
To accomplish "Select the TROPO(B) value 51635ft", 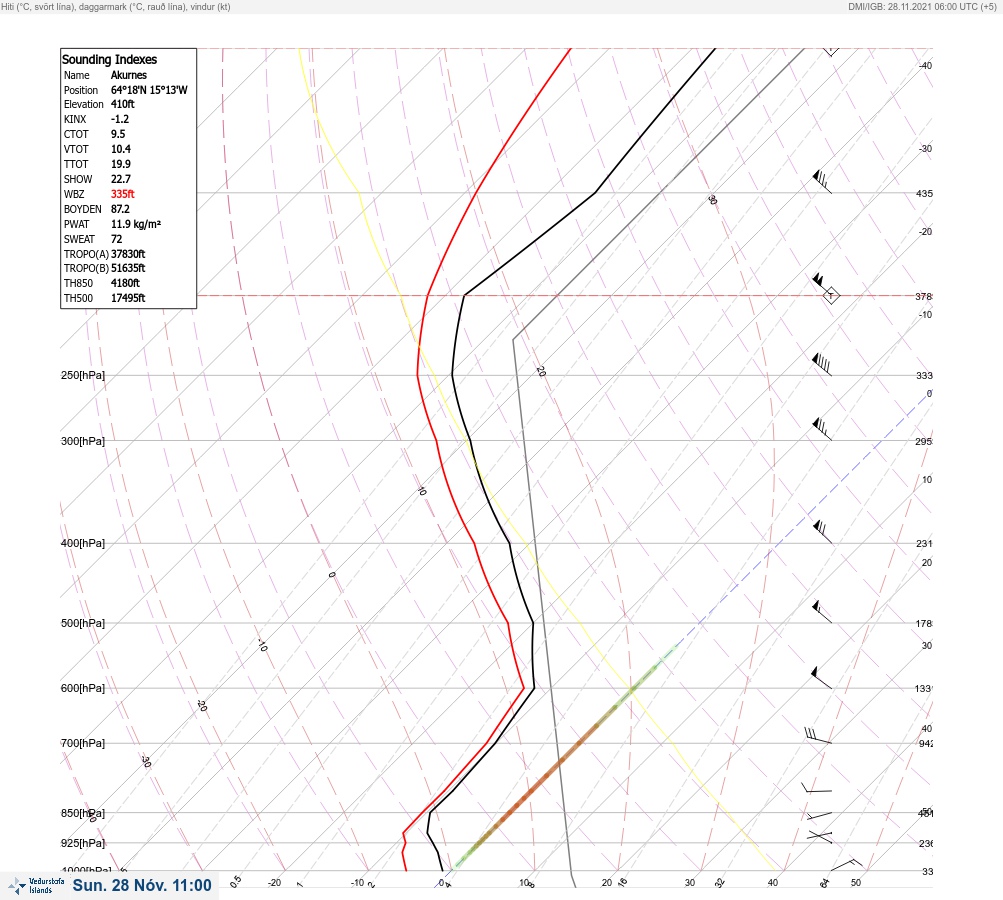I will point(128,268).
